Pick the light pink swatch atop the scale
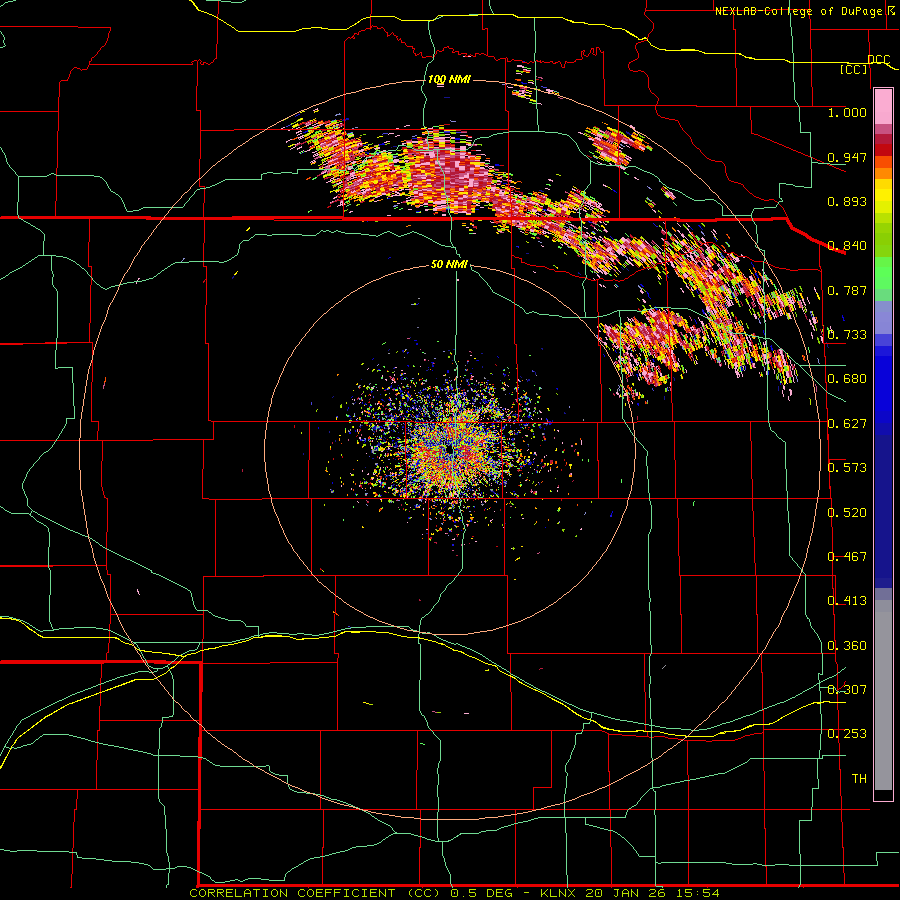 click(x=883, y=107)
